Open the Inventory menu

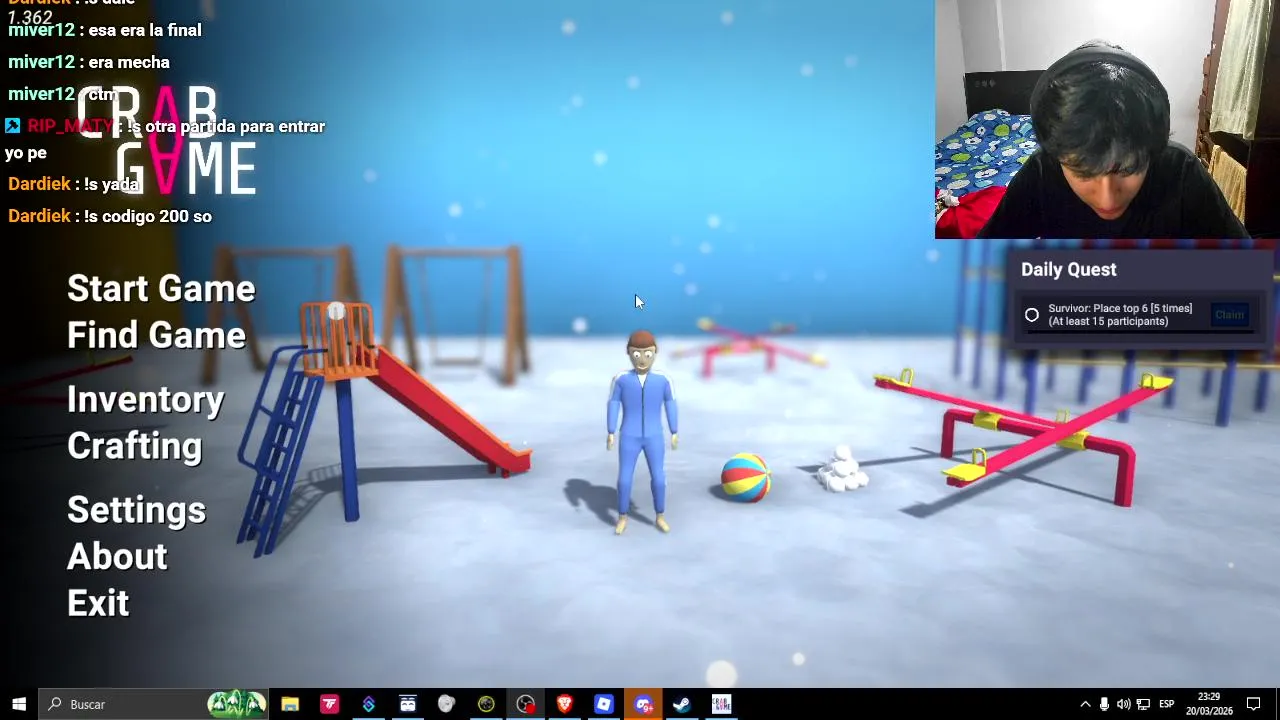point(146,400)
